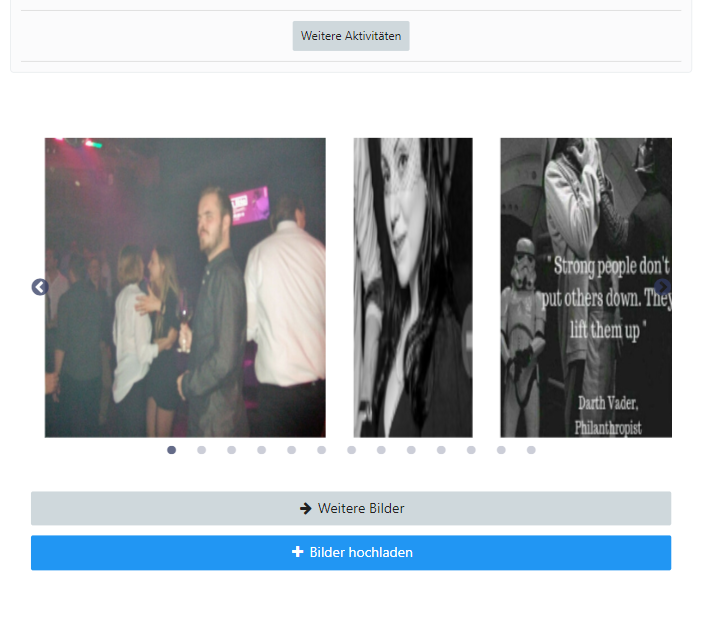Click Bilder hochladen to upload images

(x=351, y=552)
